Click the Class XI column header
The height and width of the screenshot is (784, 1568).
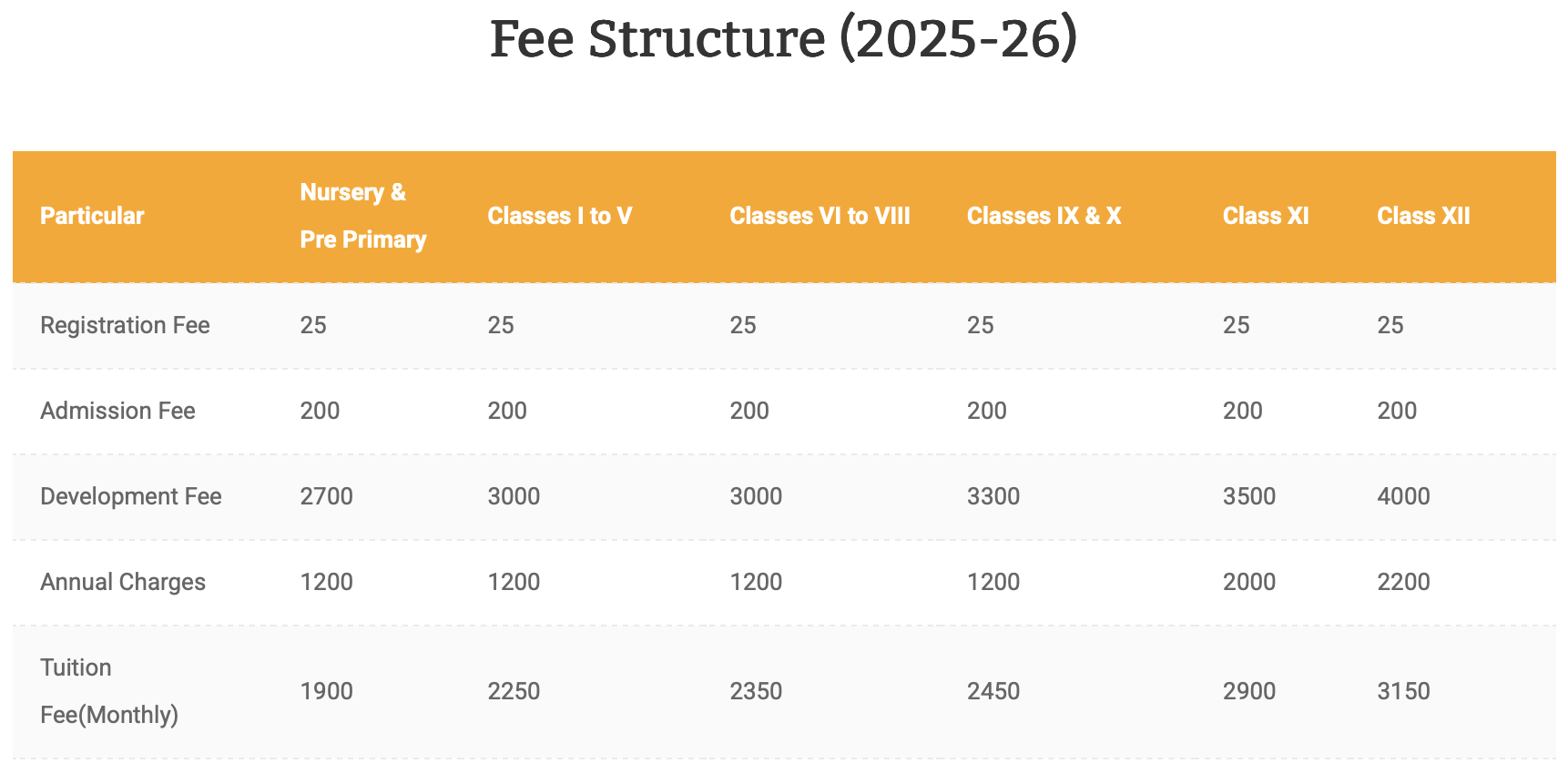(x=1266, y=216)
